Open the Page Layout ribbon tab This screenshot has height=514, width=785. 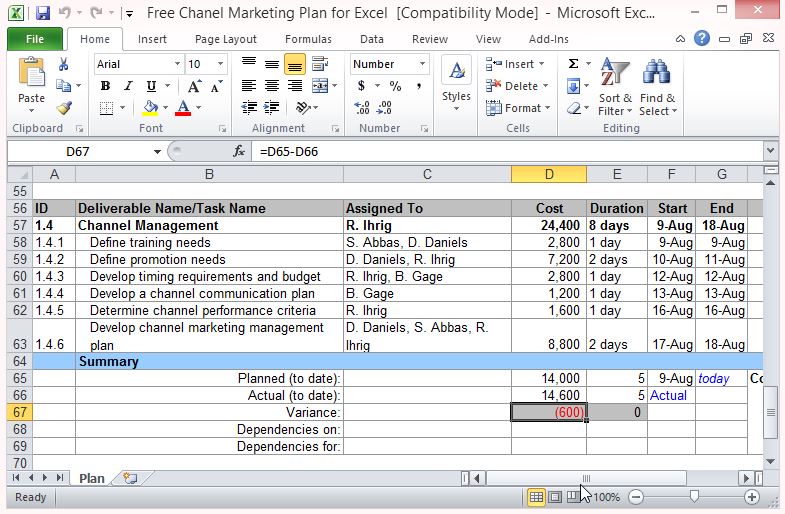tap(226, 39)
